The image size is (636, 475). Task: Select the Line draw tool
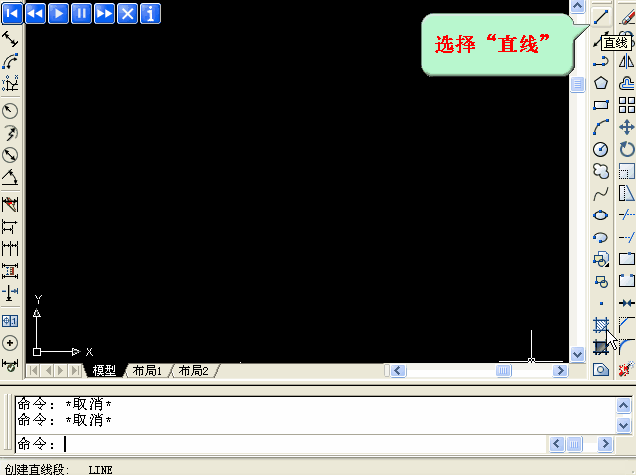(601, 17)
